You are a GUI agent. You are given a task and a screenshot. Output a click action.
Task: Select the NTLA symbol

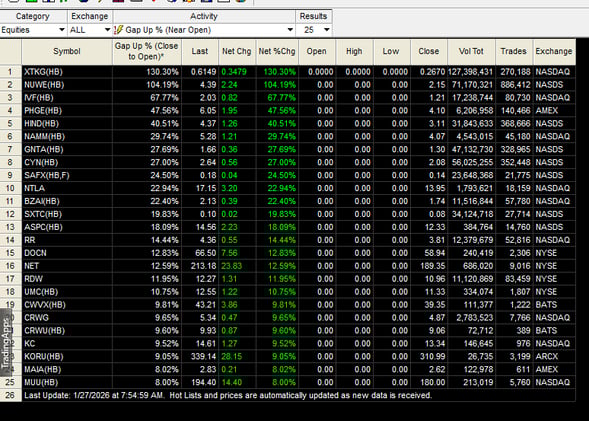point(34,188)
